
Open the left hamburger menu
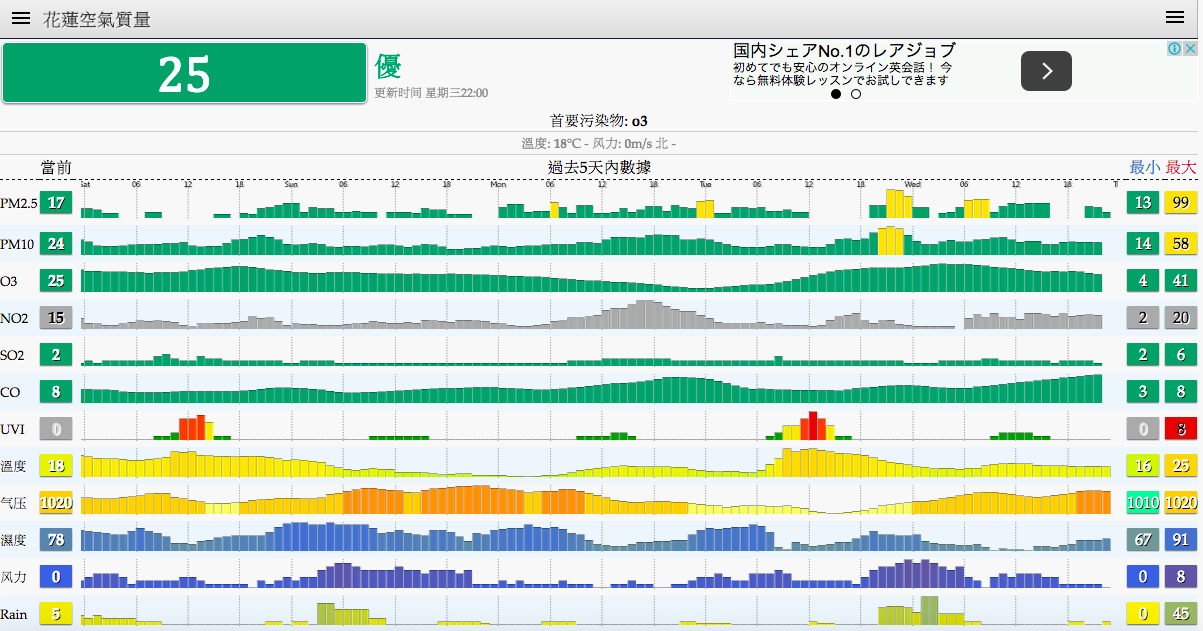coord(21,19)
